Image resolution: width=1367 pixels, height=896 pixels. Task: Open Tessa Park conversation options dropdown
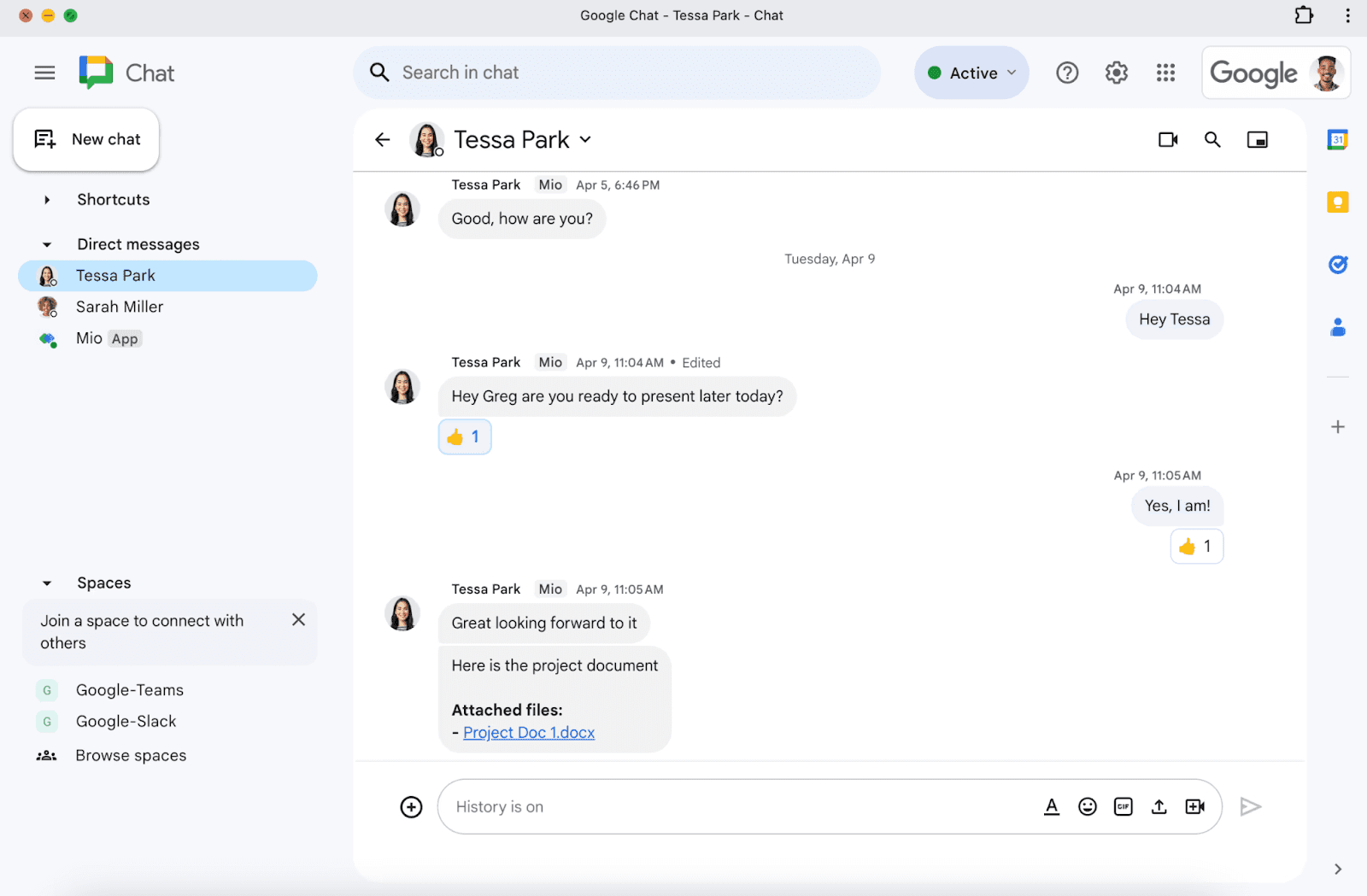point(586,139)
